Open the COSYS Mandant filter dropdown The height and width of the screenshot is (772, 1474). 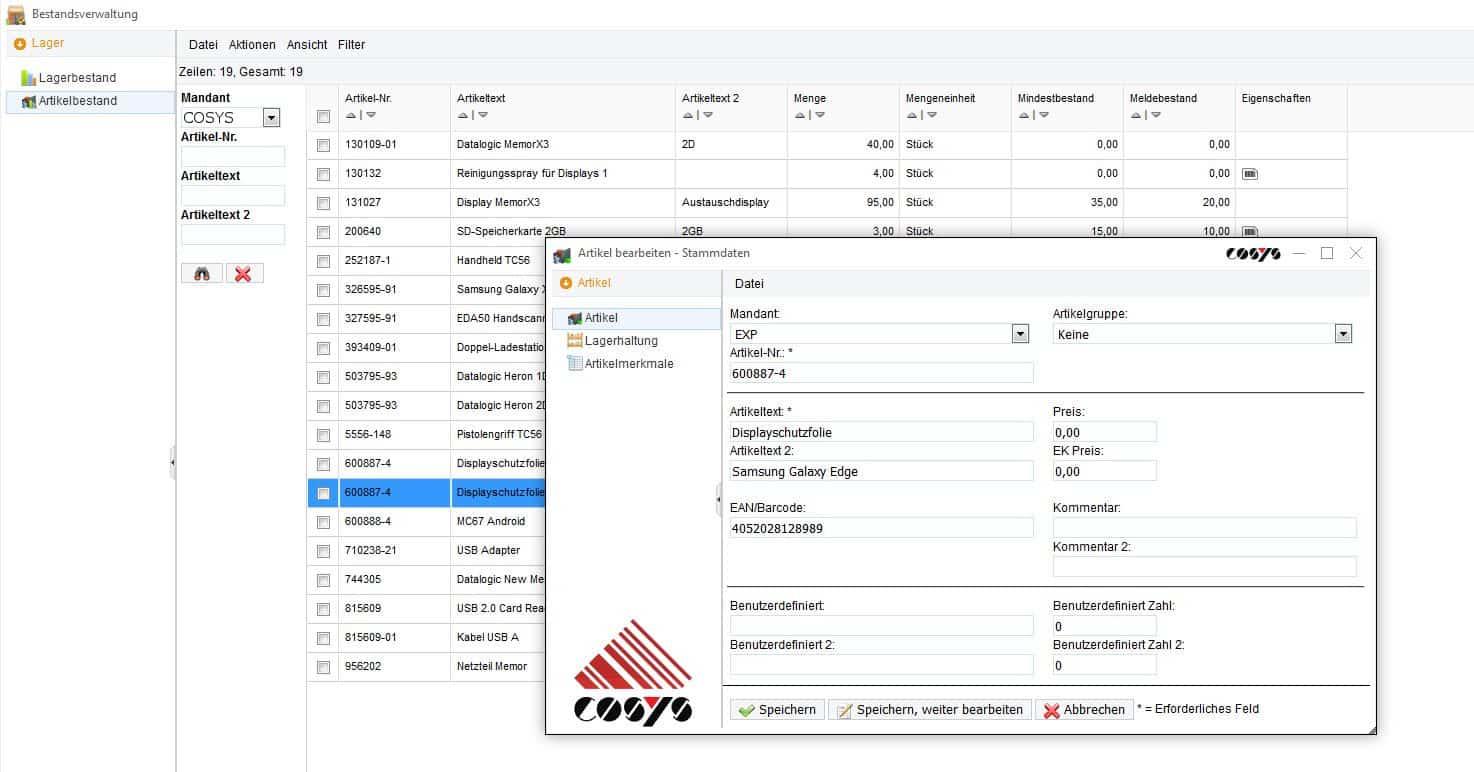point(271,118)
